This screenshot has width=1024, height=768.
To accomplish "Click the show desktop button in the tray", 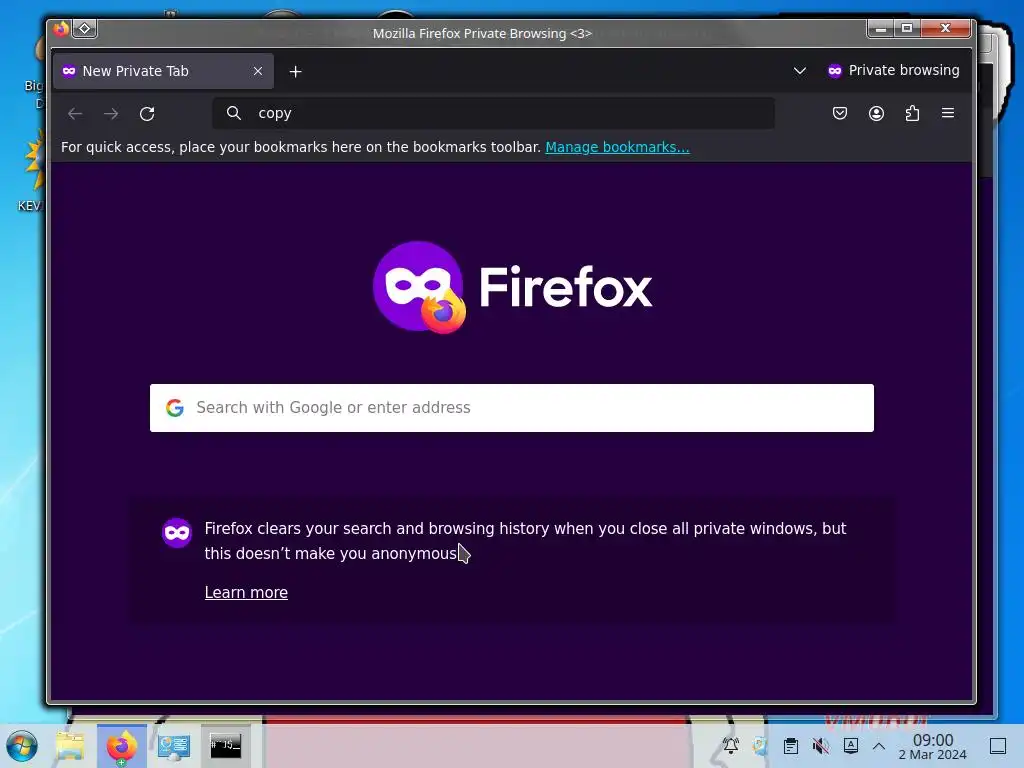I will (x=998, y=746).
